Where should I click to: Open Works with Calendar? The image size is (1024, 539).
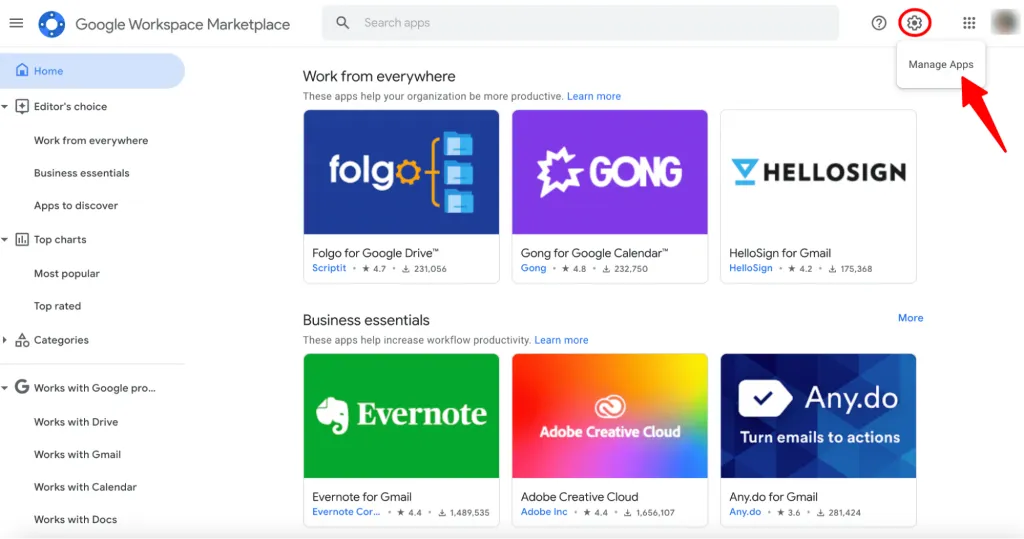tap(85, 487)
